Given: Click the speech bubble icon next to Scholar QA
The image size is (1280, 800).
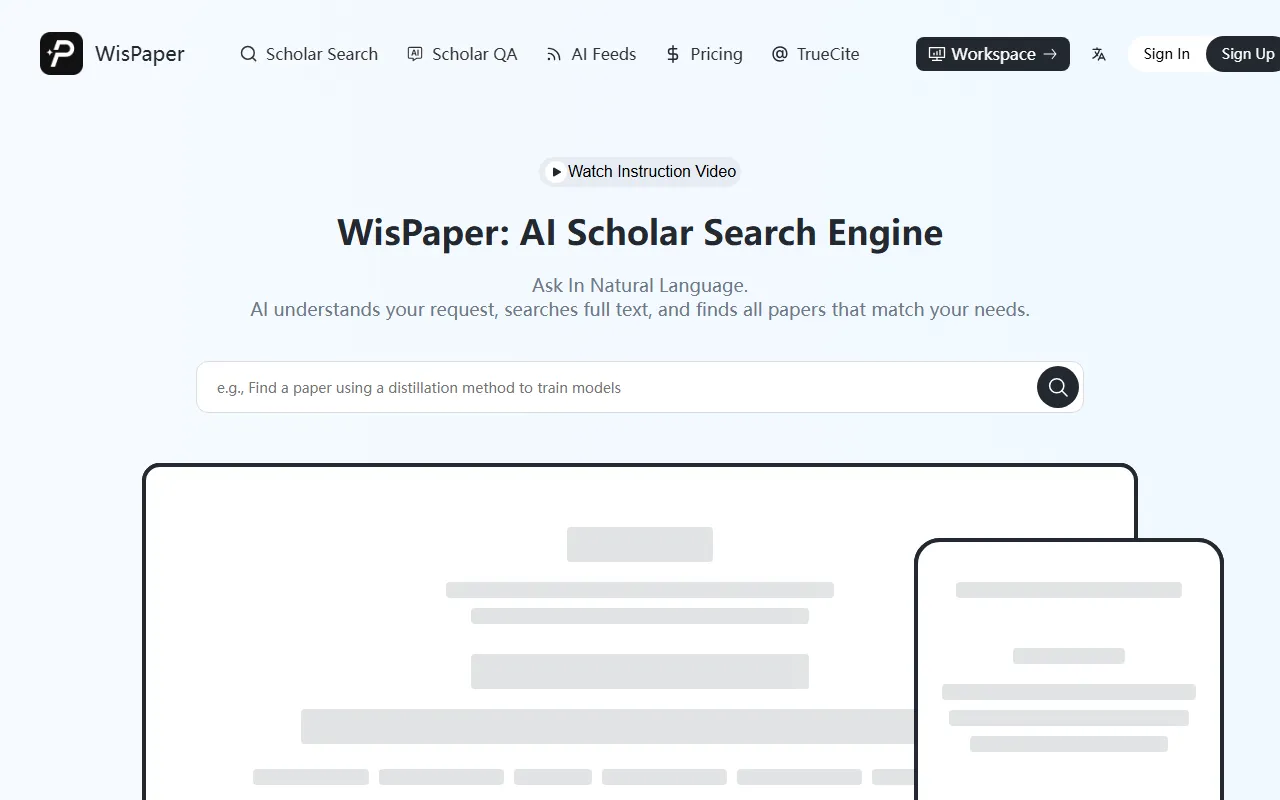Looking at the screenshot, I should [x=414, y=54].
